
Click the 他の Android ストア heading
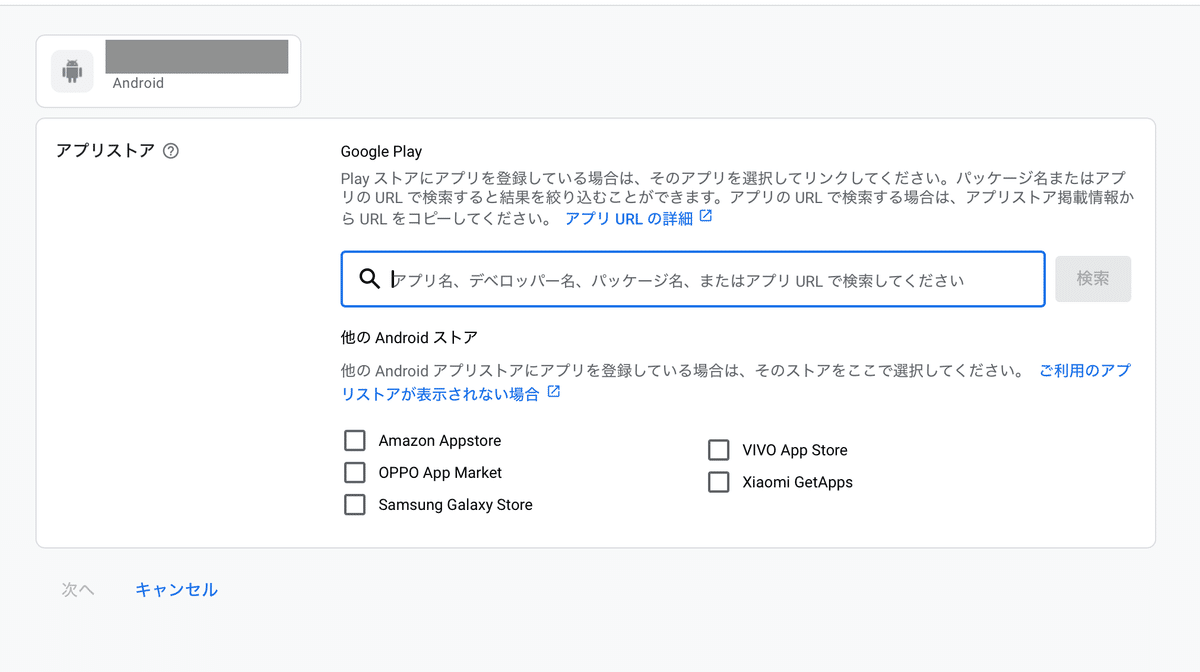409,337
